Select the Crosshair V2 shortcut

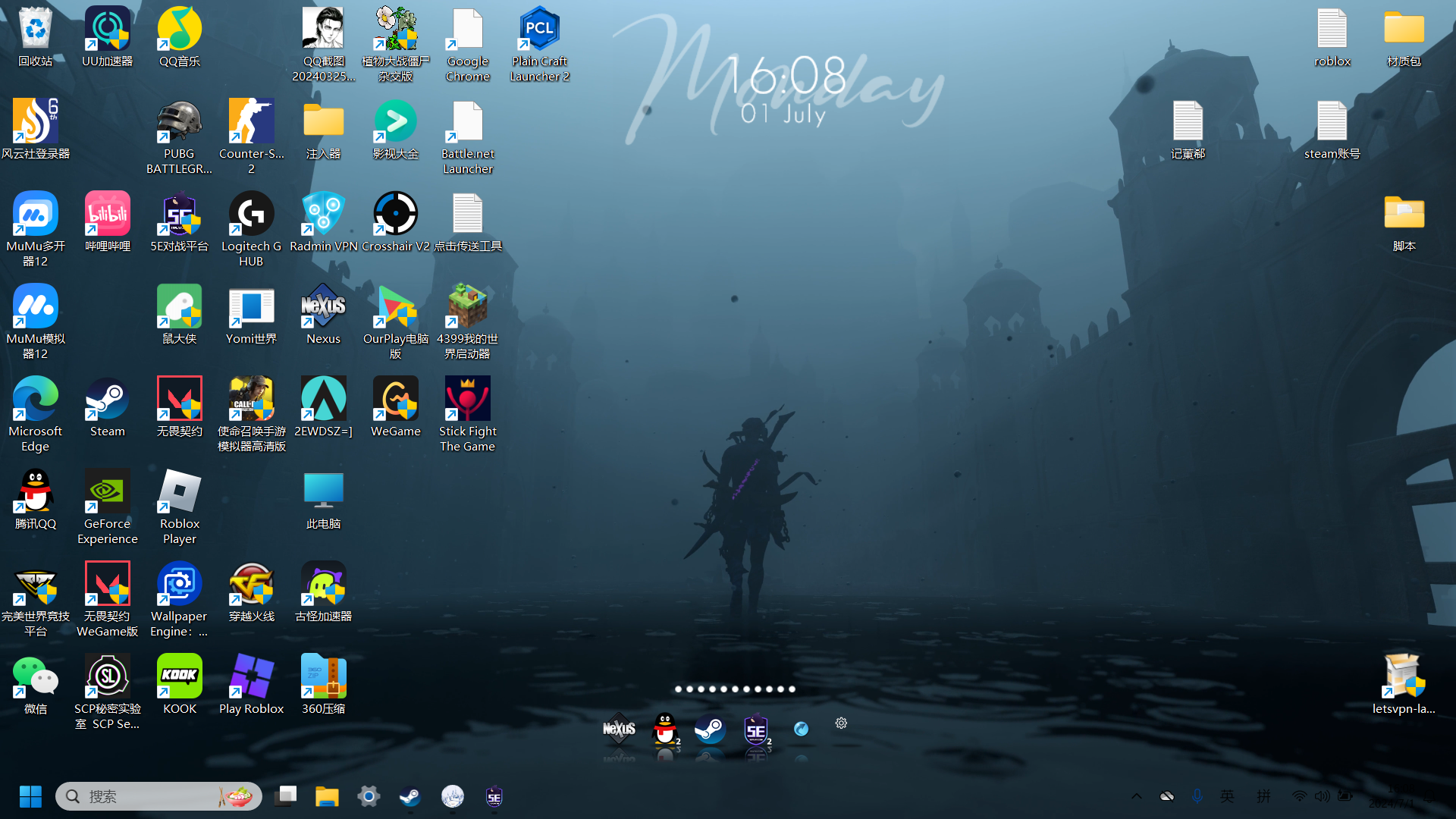point(396,222)
